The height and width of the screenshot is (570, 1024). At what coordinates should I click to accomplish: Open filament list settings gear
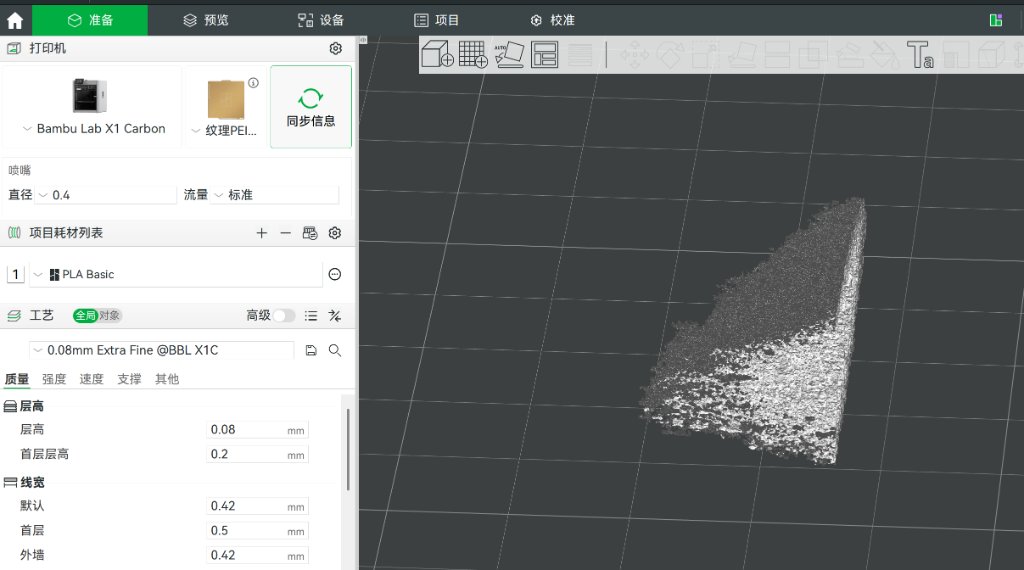click(335, 233)
